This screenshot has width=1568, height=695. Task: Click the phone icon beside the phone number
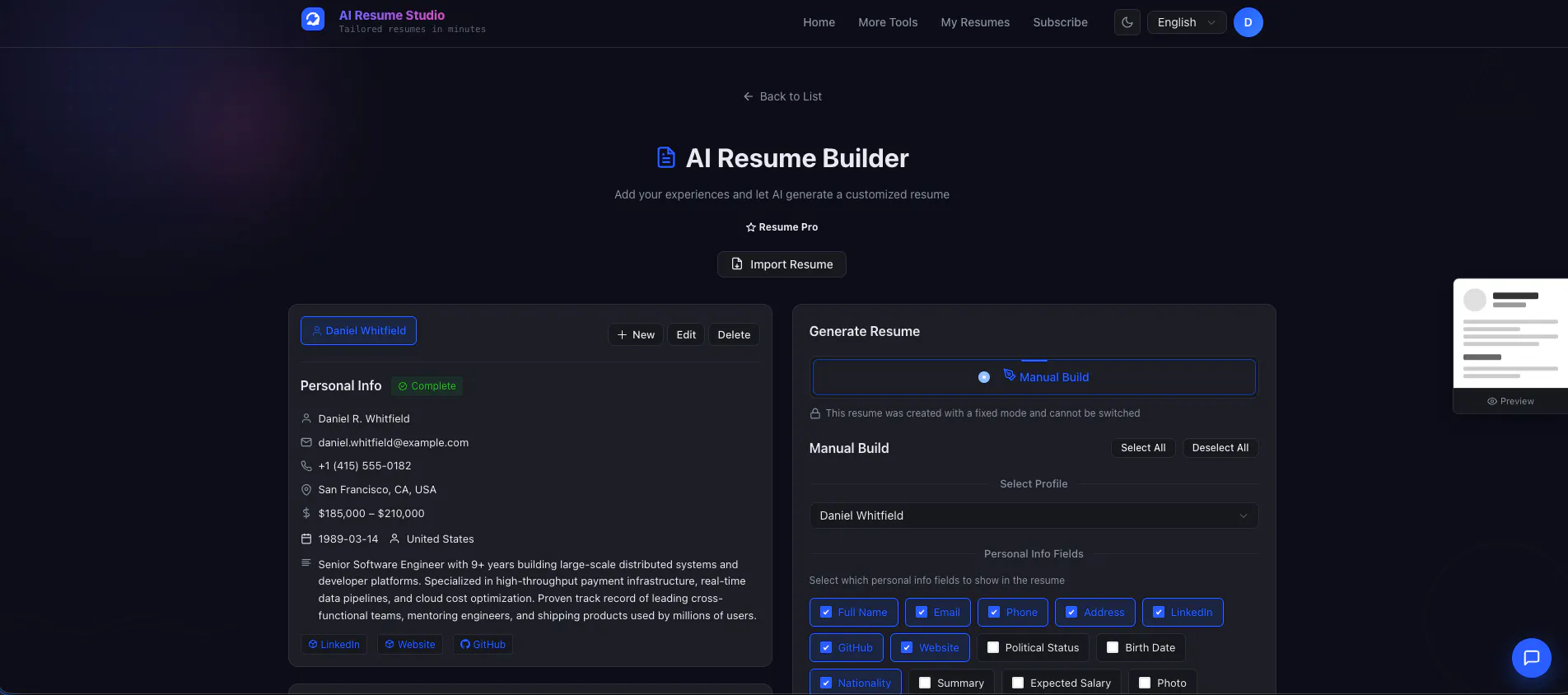coord(306,466)
